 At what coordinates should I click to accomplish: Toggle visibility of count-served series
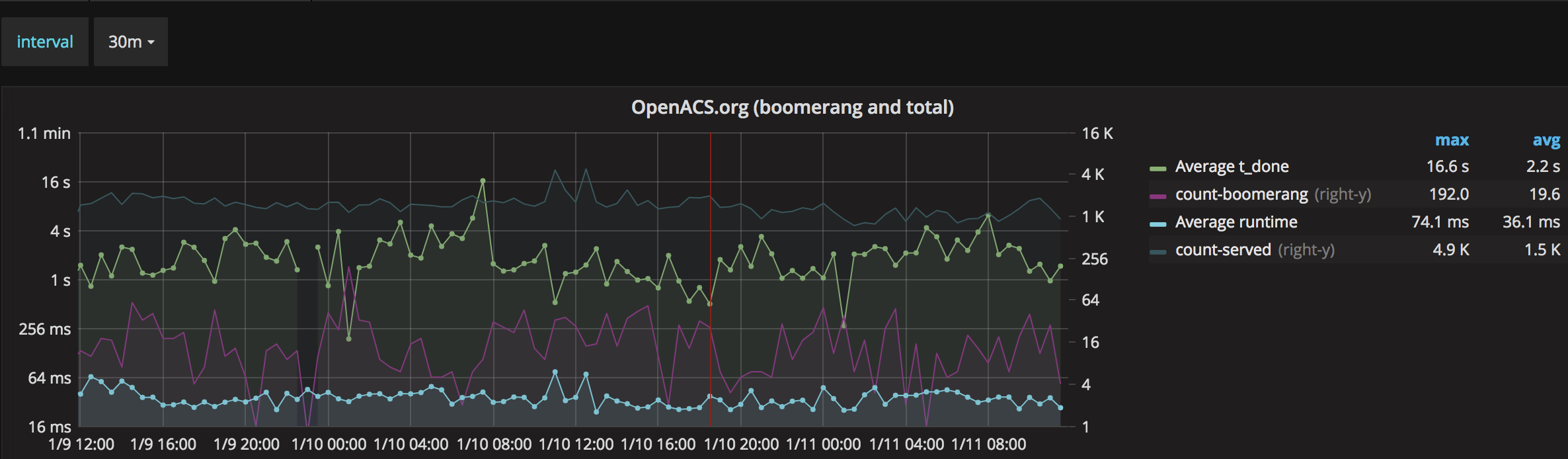tap(1222, 250)
